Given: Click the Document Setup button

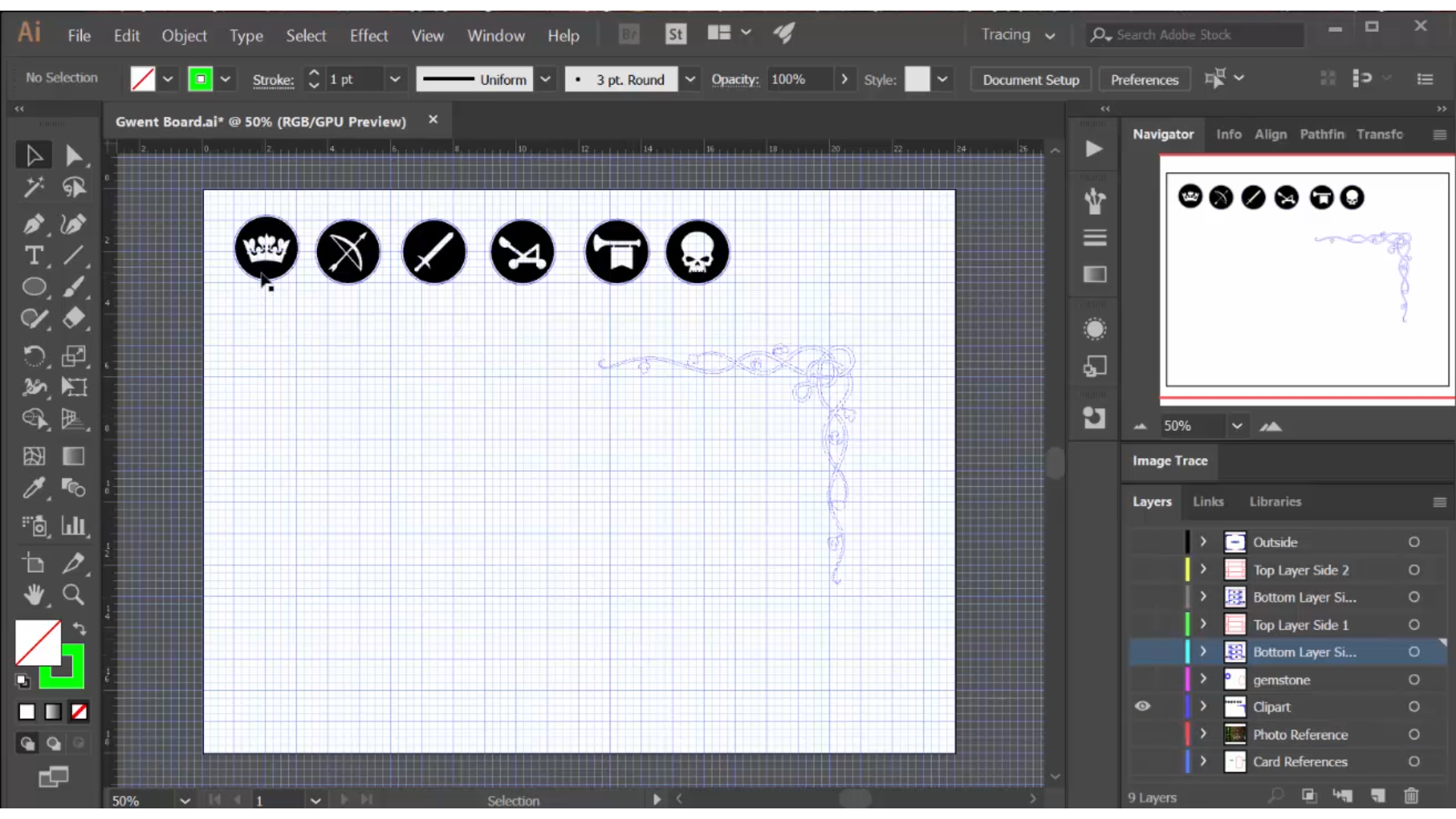Looking at the screenshot, I should click(x=1031, y=80).
